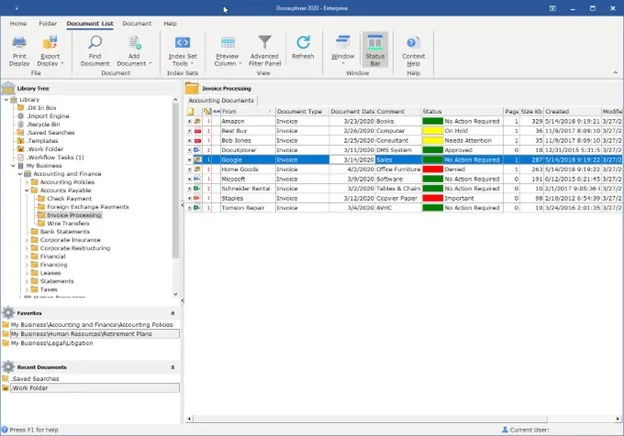The image size is (624, 436).
Task: Open the Accounting Policies favorite
Action: [92, 325]
